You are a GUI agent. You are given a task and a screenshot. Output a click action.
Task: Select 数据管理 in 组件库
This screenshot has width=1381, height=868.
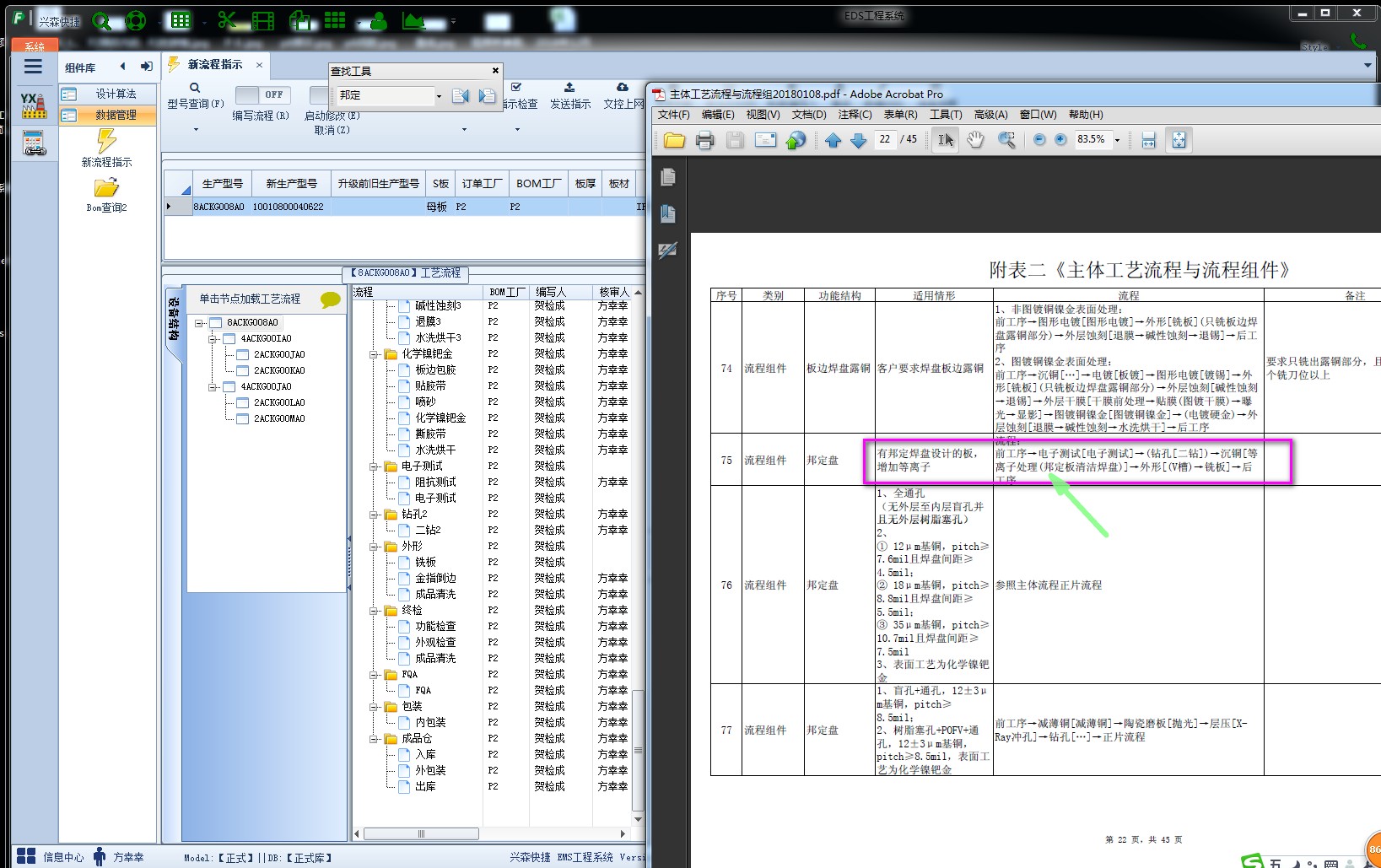108,115
